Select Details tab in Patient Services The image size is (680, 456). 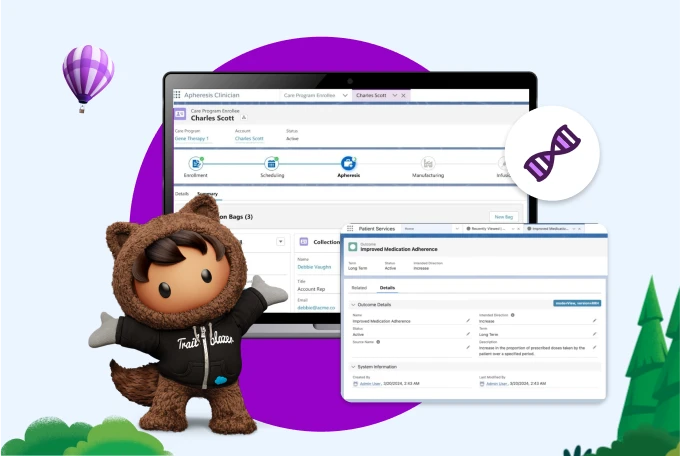387,288
